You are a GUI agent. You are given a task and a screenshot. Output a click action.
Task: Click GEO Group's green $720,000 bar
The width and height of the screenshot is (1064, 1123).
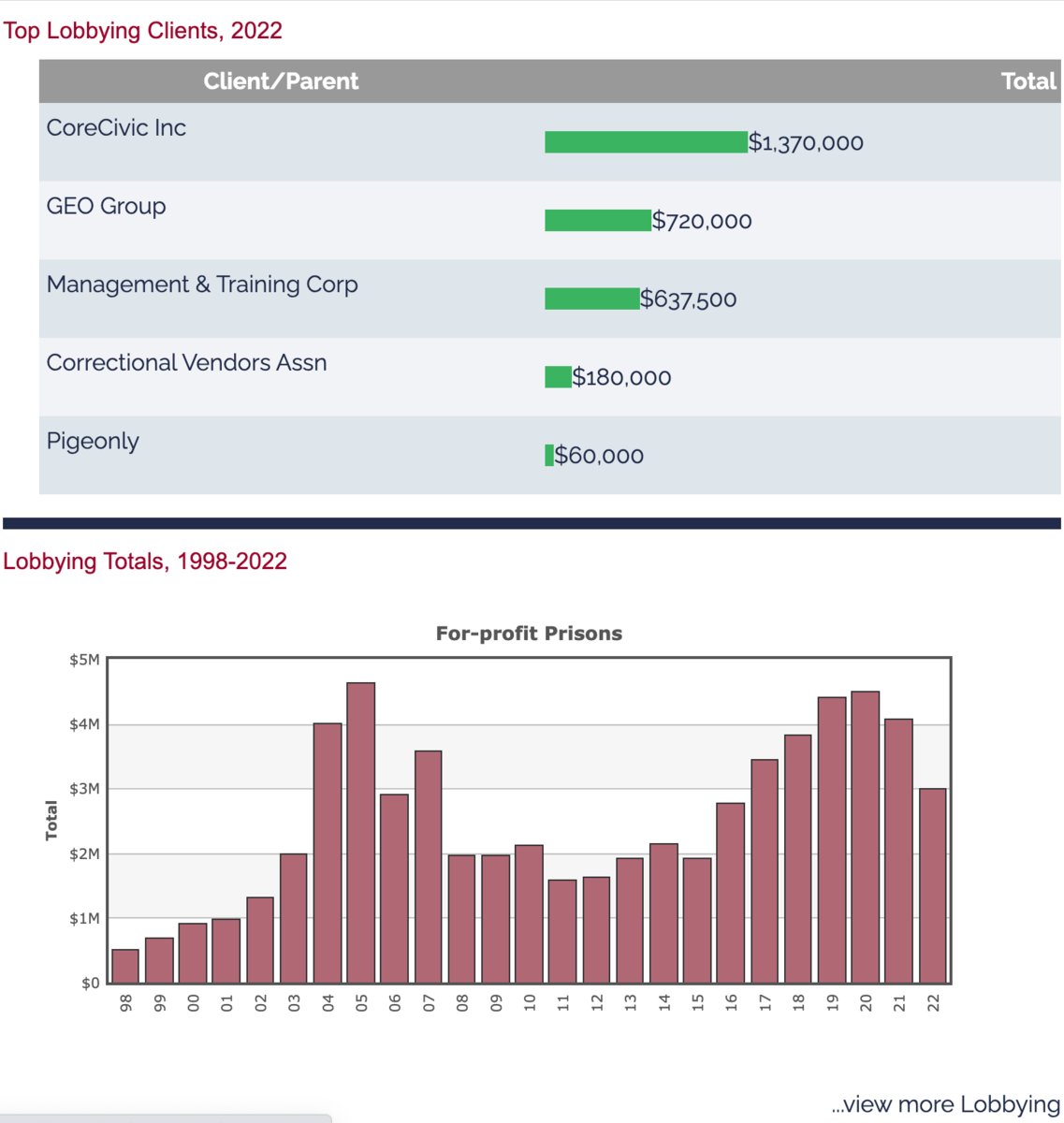(x=597, y=221)
